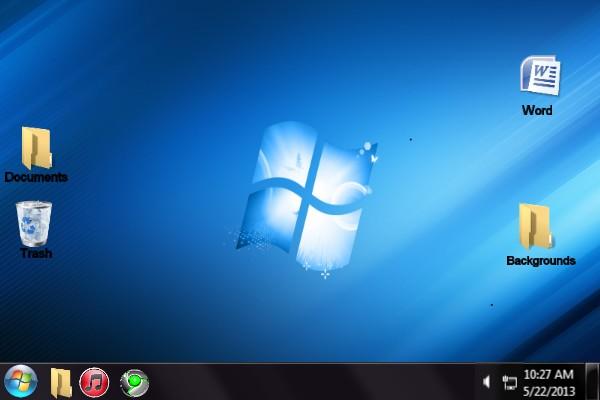
Task: Click the 'Word' shortcut text label
Action: pos(537,110)
